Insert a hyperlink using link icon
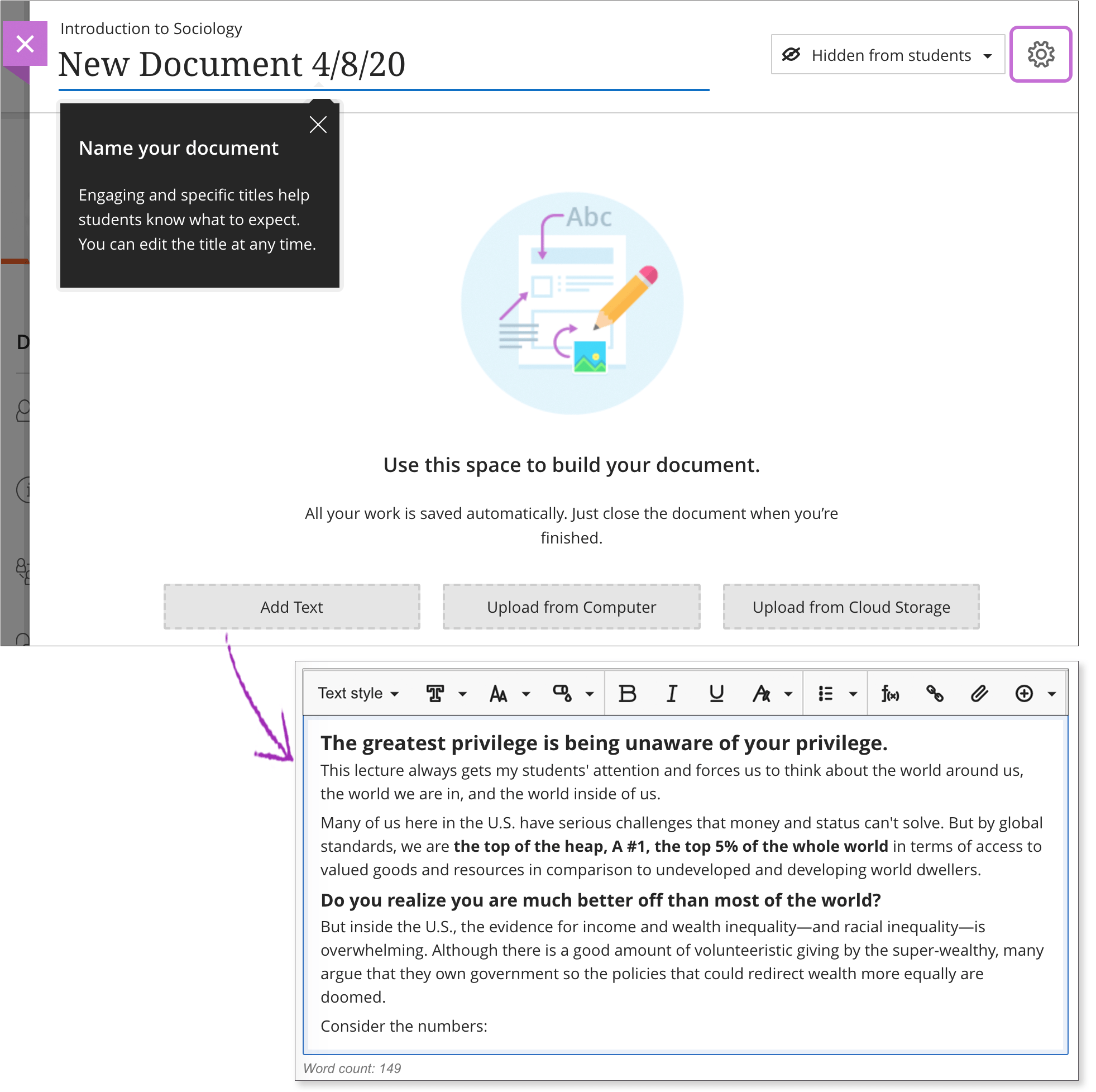This screenshot has height=1092, width=1096. tap(934, 694)
